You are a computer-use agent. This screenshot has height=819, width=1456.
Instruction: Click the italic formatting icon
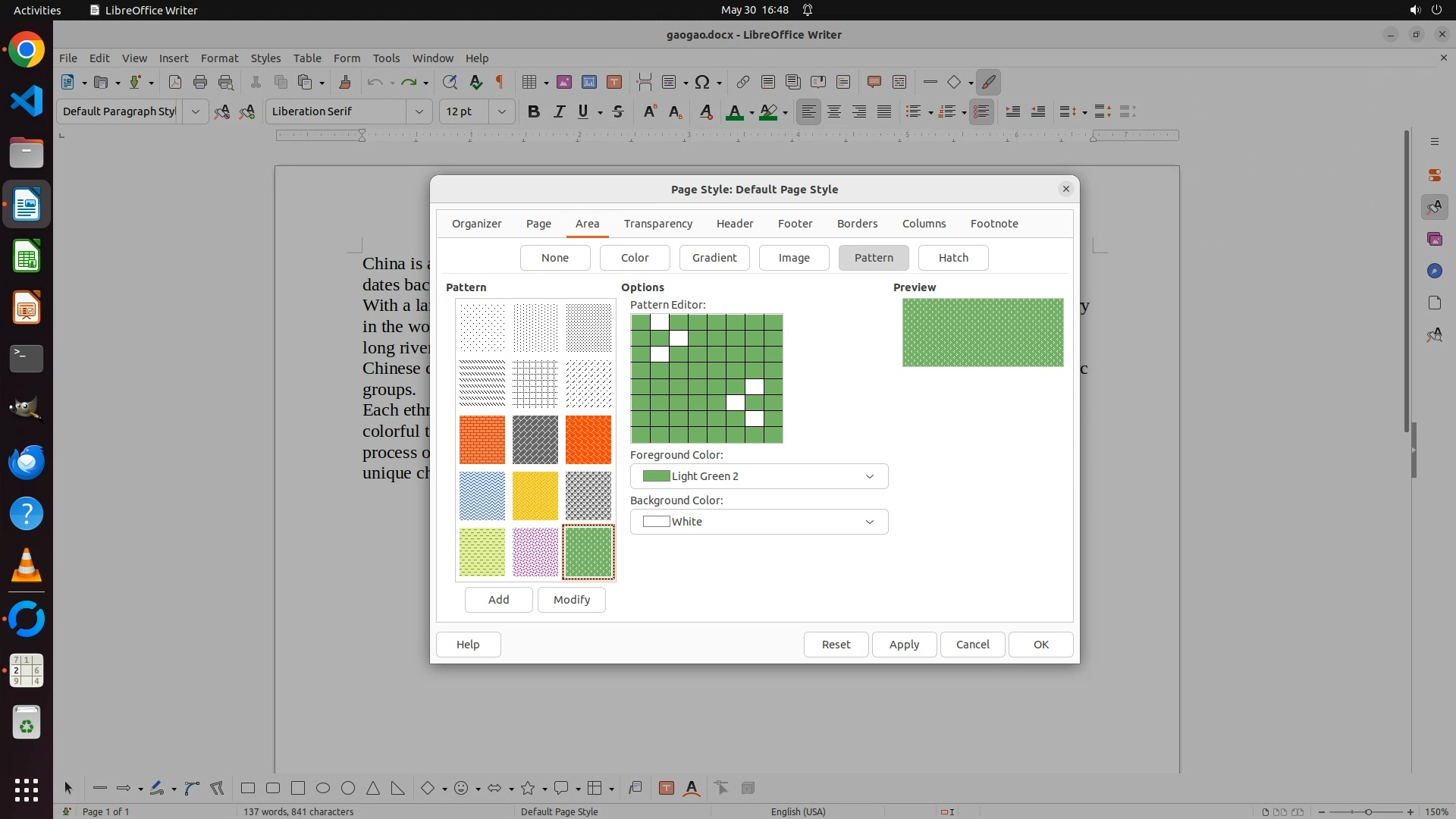click(x=559, y=111)
